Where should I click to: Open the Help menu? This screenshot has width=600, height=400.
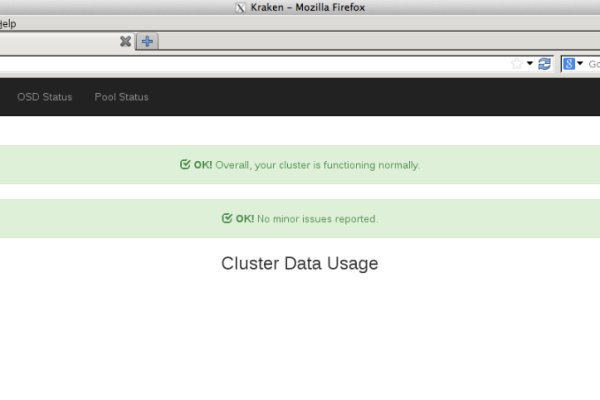click(8, 23)
